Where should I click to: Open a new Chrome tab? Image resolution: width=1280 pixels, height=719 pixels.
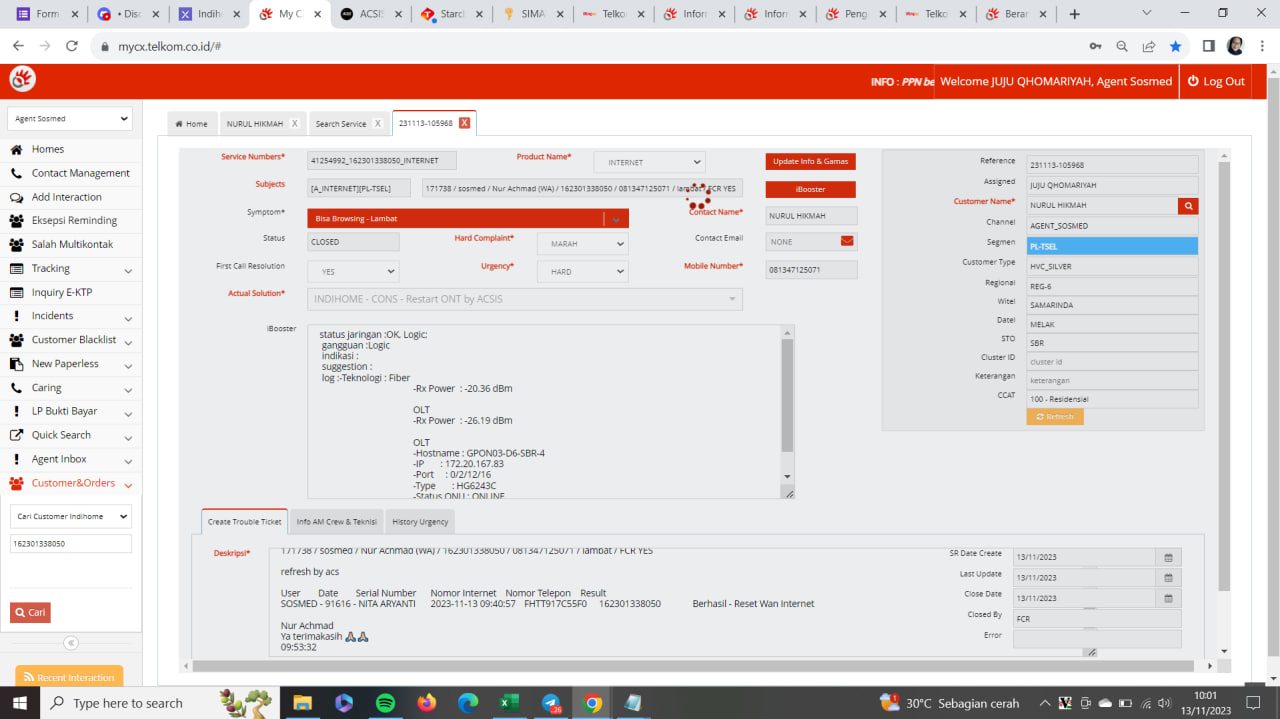tap(1074, 14)
